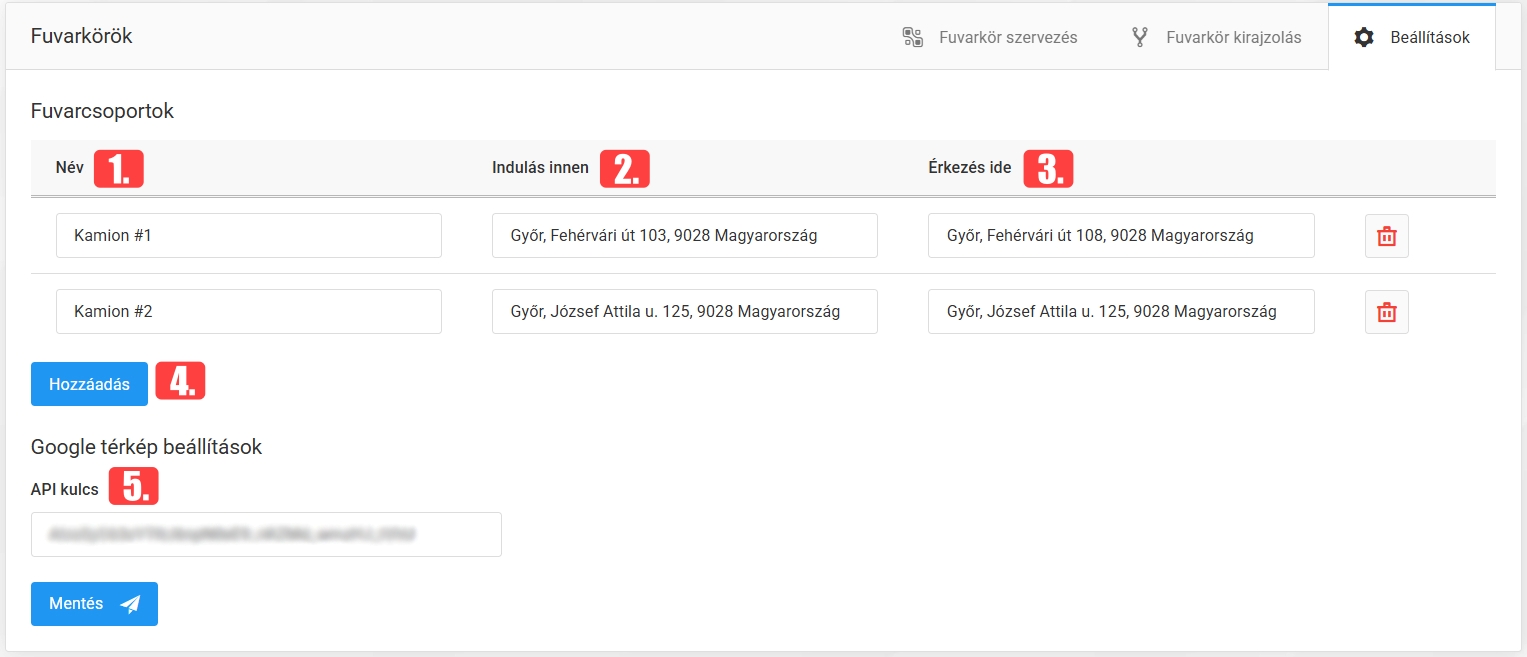This screenshot has width=1527, height=657.
Task: Save settings with the Mentés button
Action: point(94,604)
